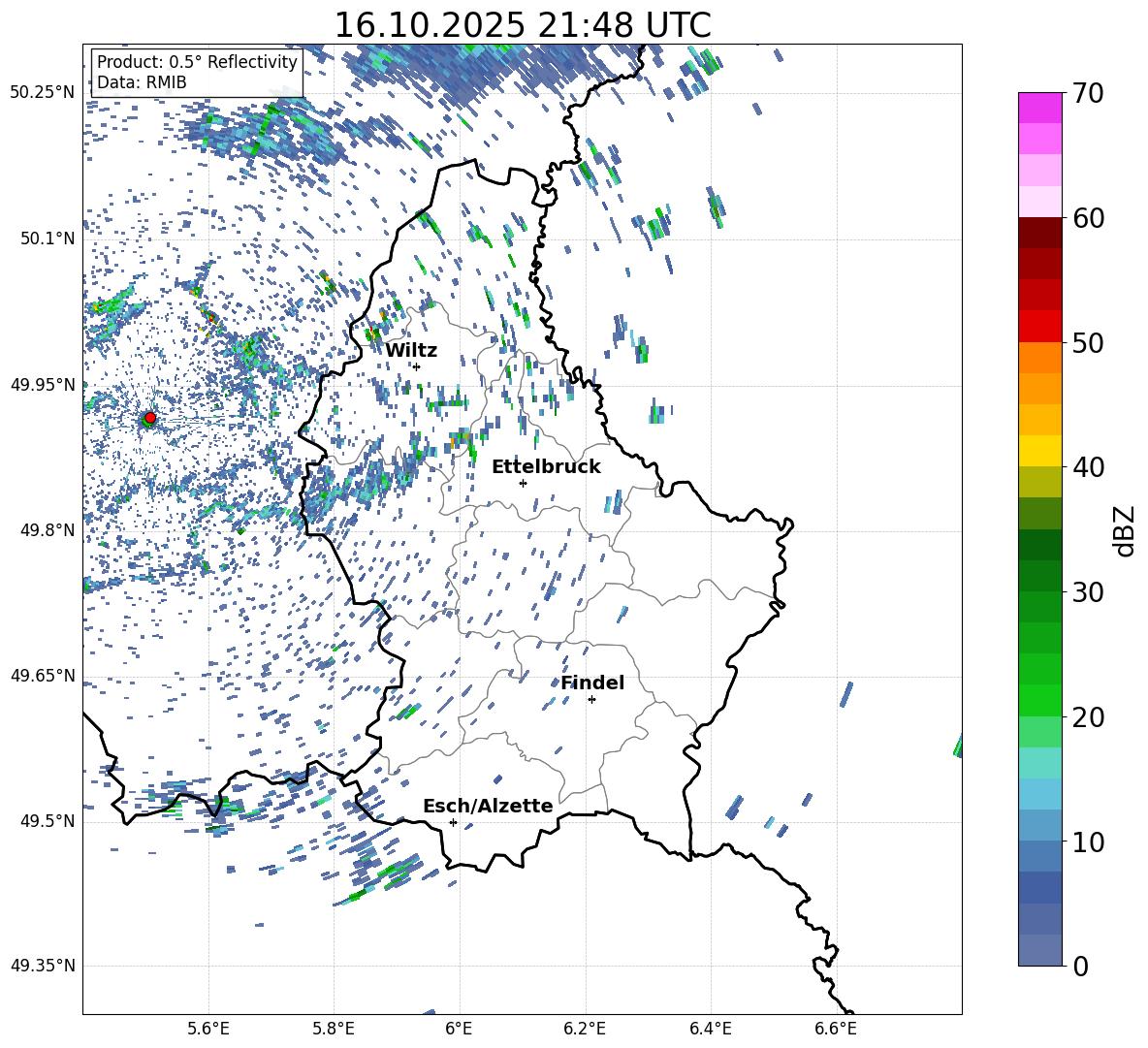Click the magenta top colorbar segment
The image size is (1148, 1048).
click(x=1039, y=109)
